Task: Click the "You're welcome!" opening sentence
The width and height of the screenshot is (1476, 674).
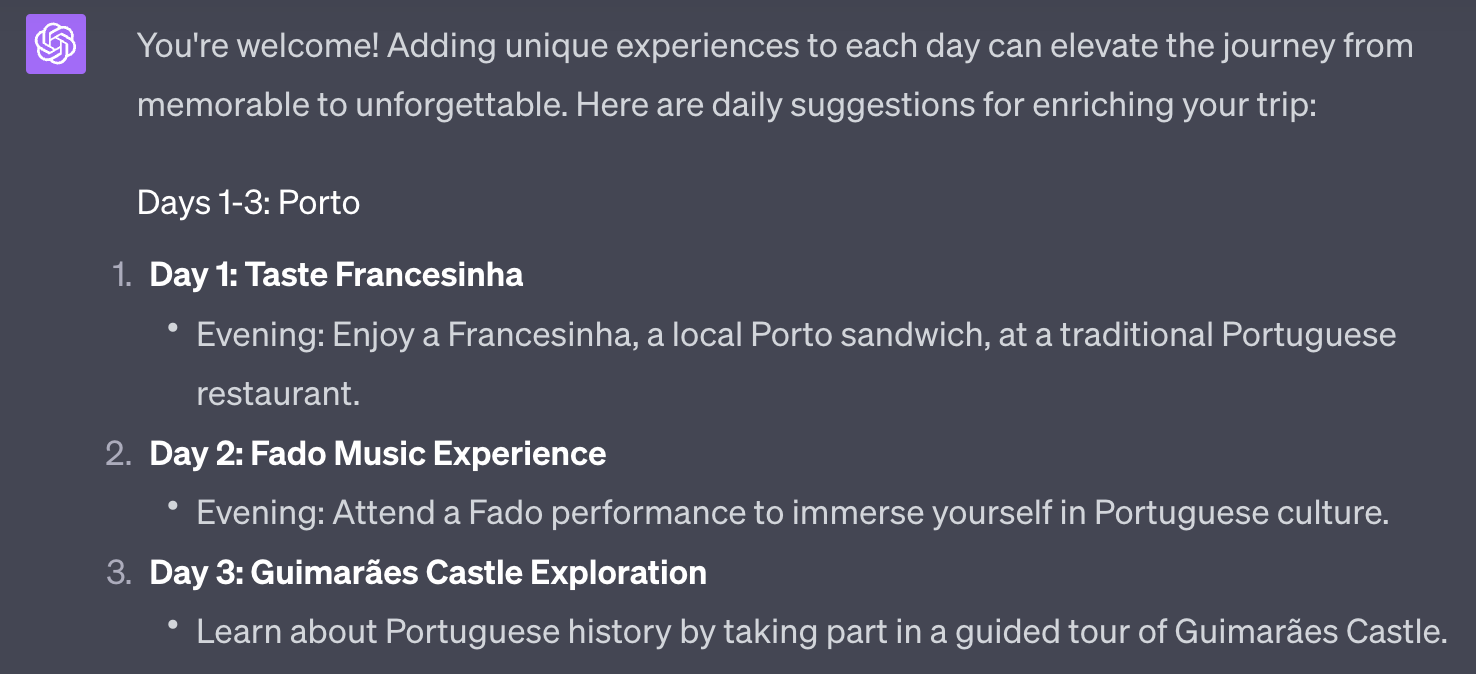Action: 258,46
